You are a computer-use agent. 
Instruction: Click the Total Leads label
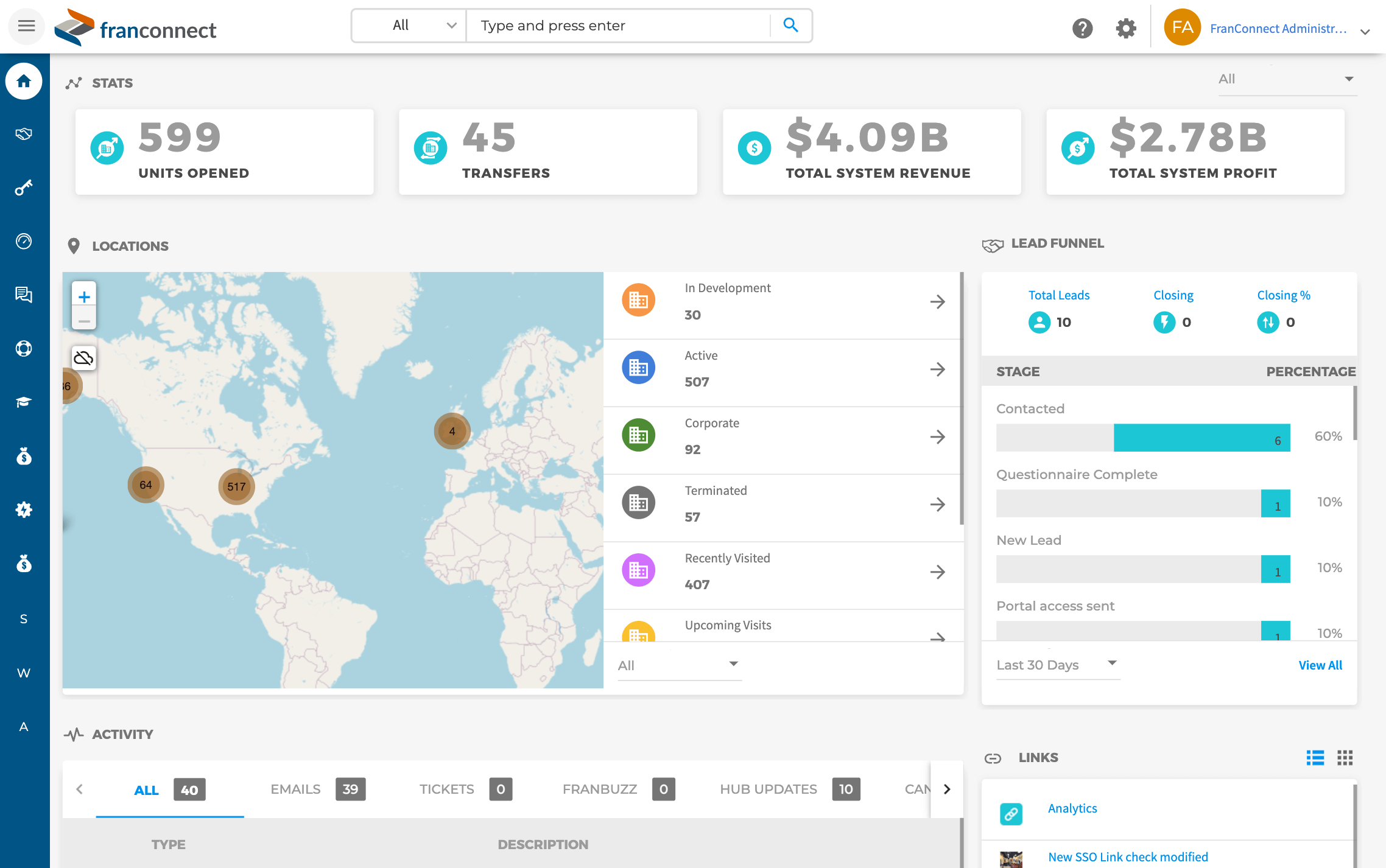(1059, 295)
